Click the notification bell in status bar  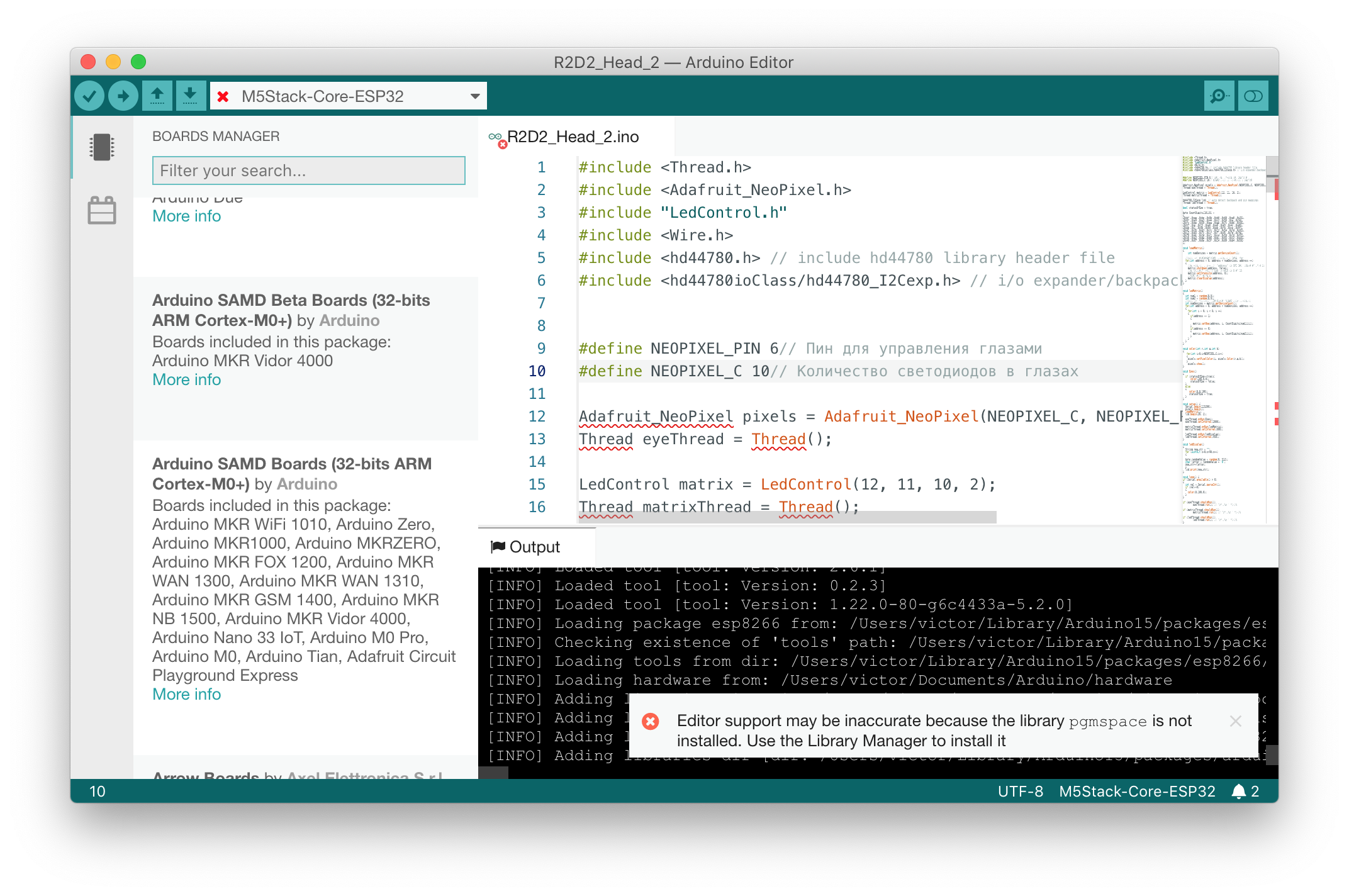(x=1238, y=792)
